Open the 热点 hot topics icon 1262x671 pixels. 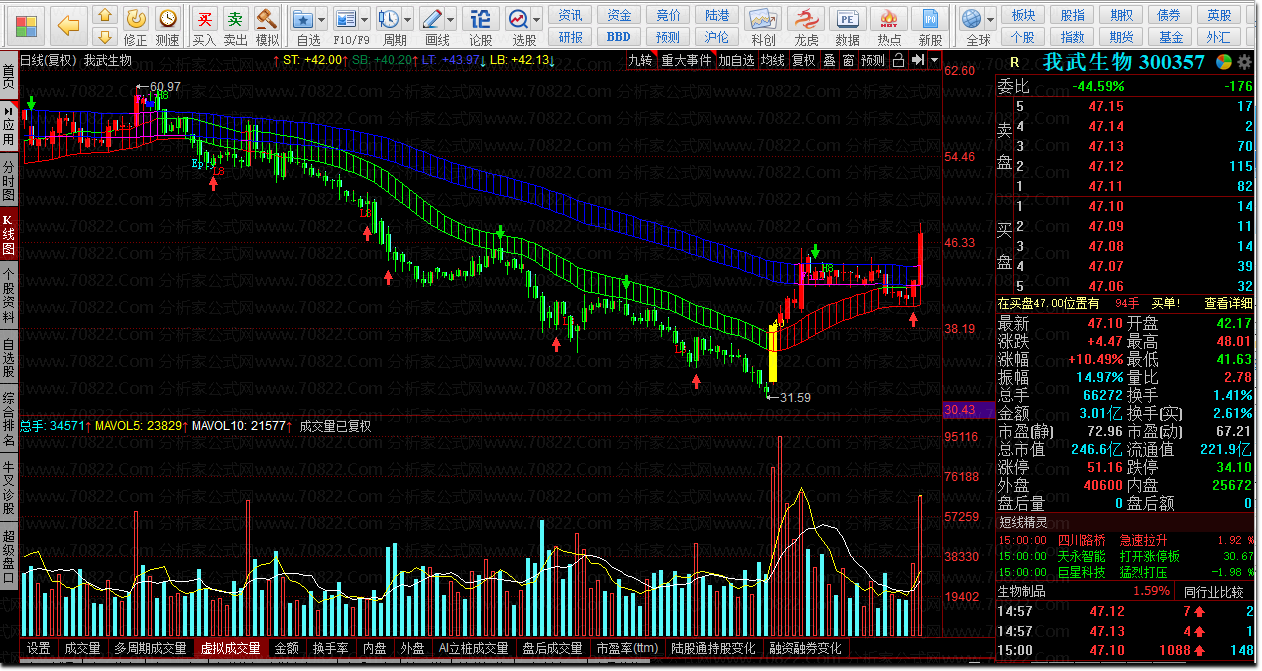[889, 26]
